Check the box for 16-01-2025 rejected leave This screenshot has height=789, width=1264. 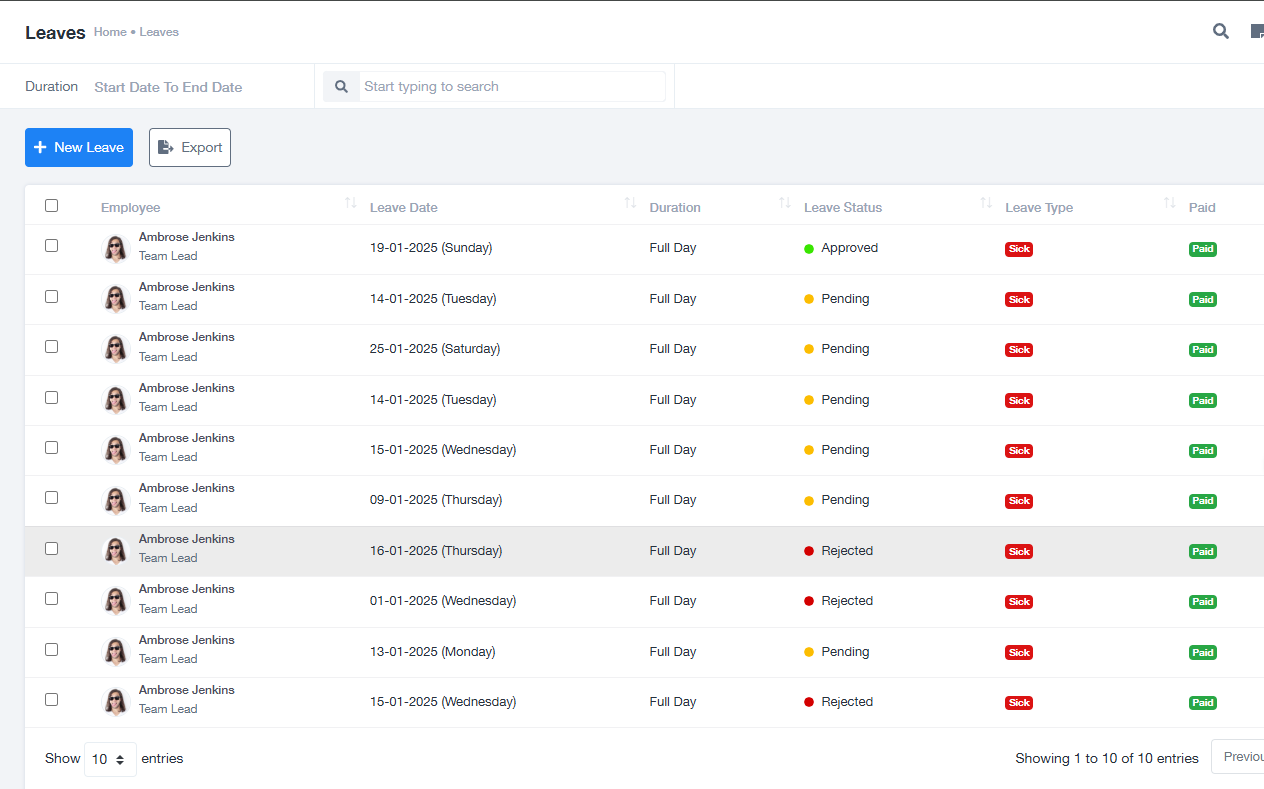tap(52, 549)
